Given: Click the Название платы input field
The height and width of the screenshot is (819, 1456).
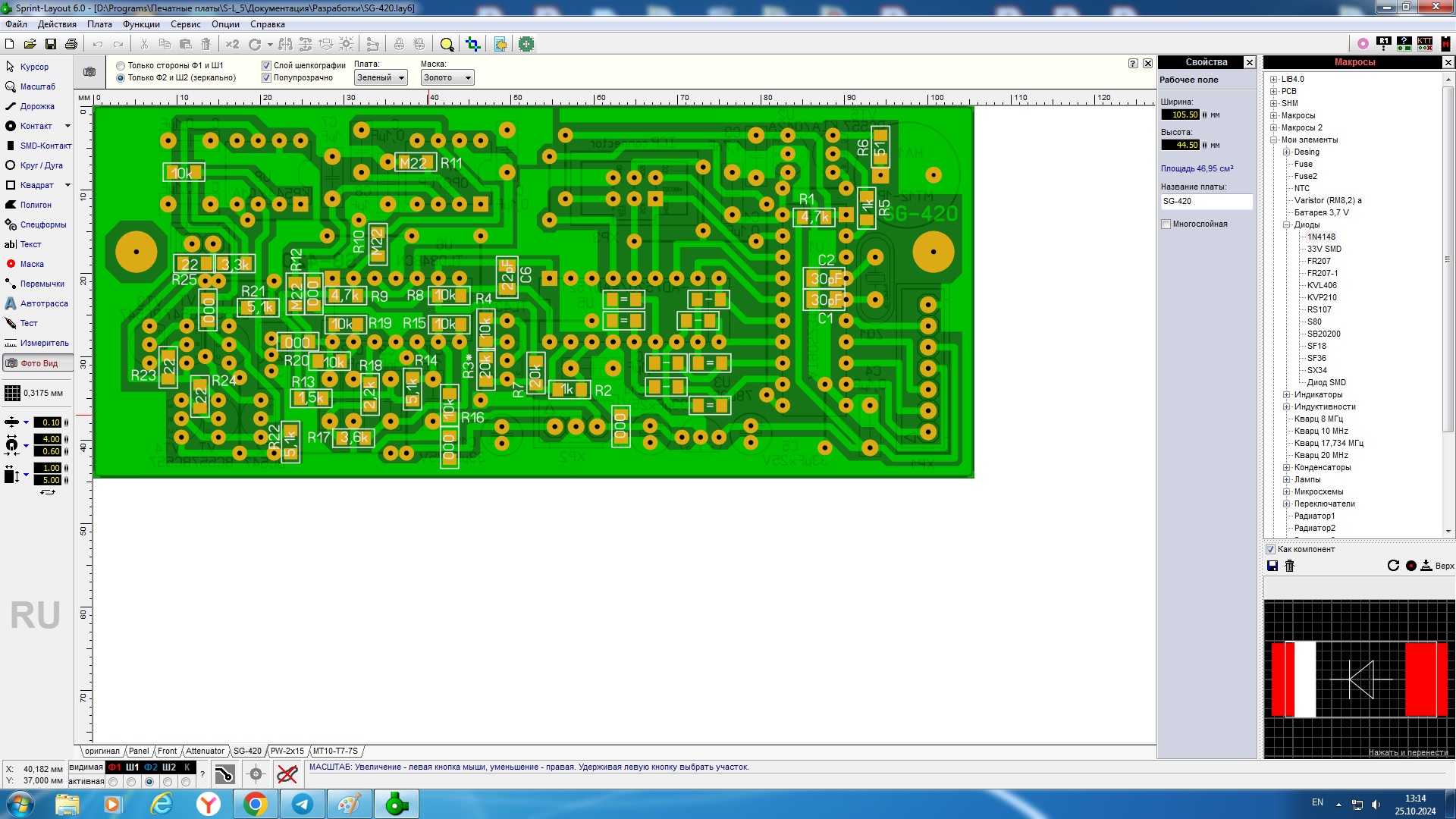Looking at the screenshot, I should [1206, 201].
